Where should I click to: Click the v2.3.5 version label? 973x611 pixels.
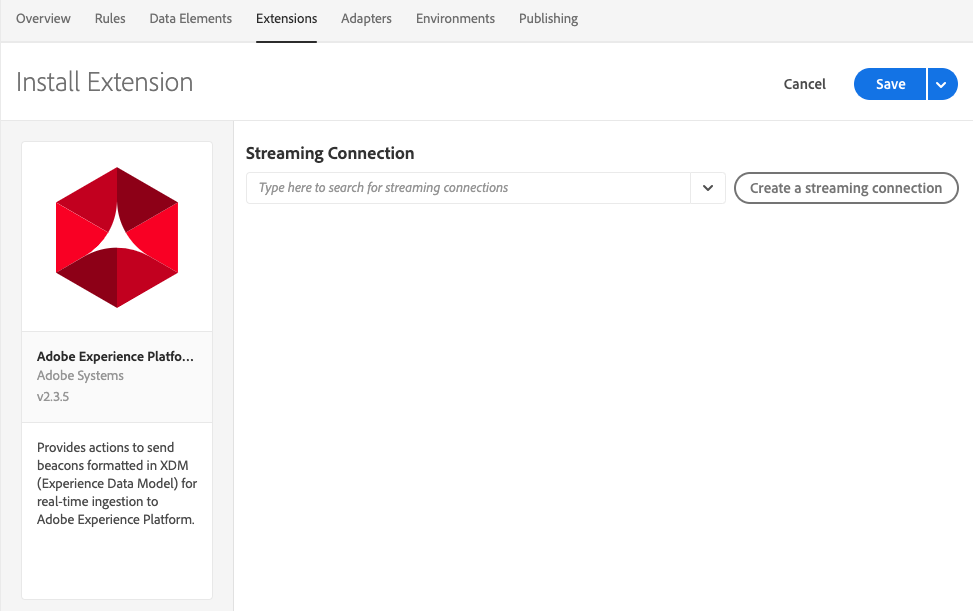[53, 397]
